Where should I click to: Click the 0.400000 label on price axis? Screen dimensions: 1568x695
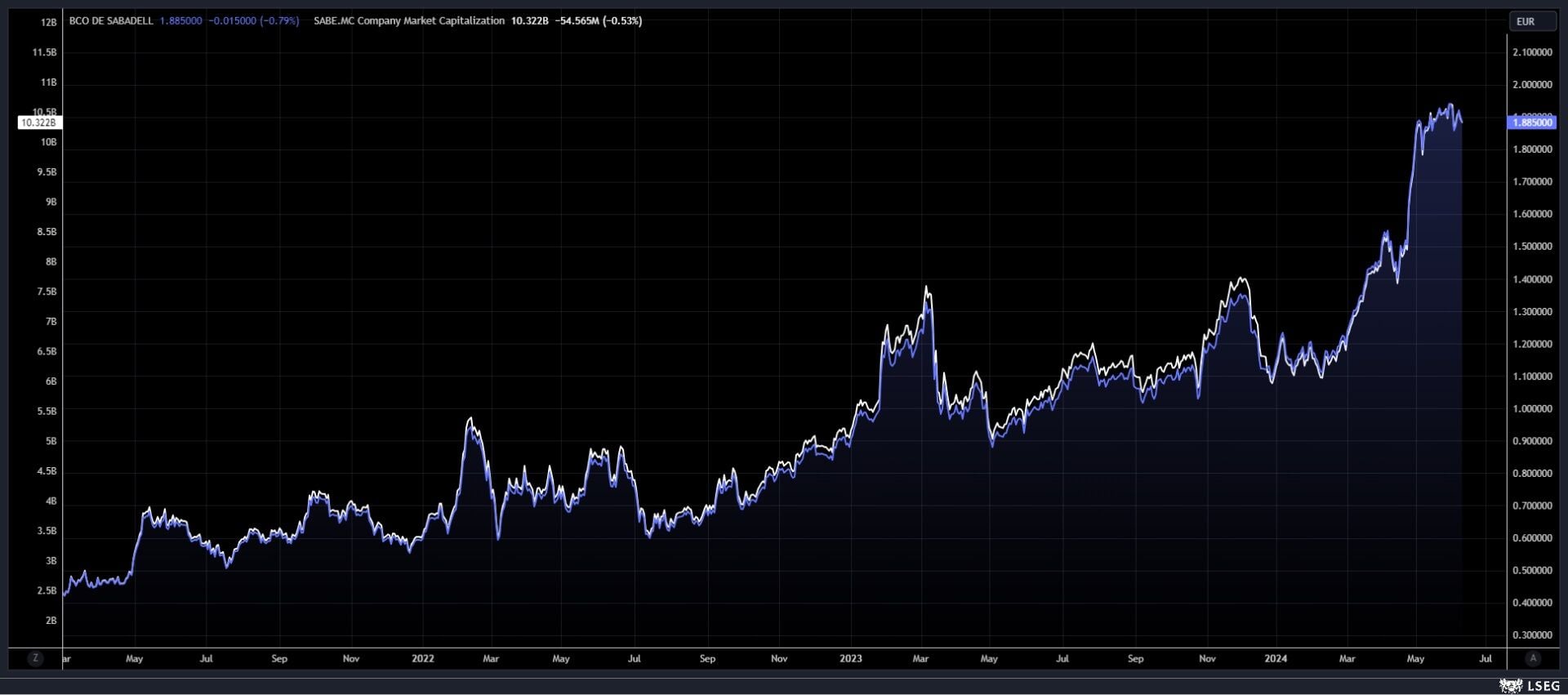[x=1532, y=603]
